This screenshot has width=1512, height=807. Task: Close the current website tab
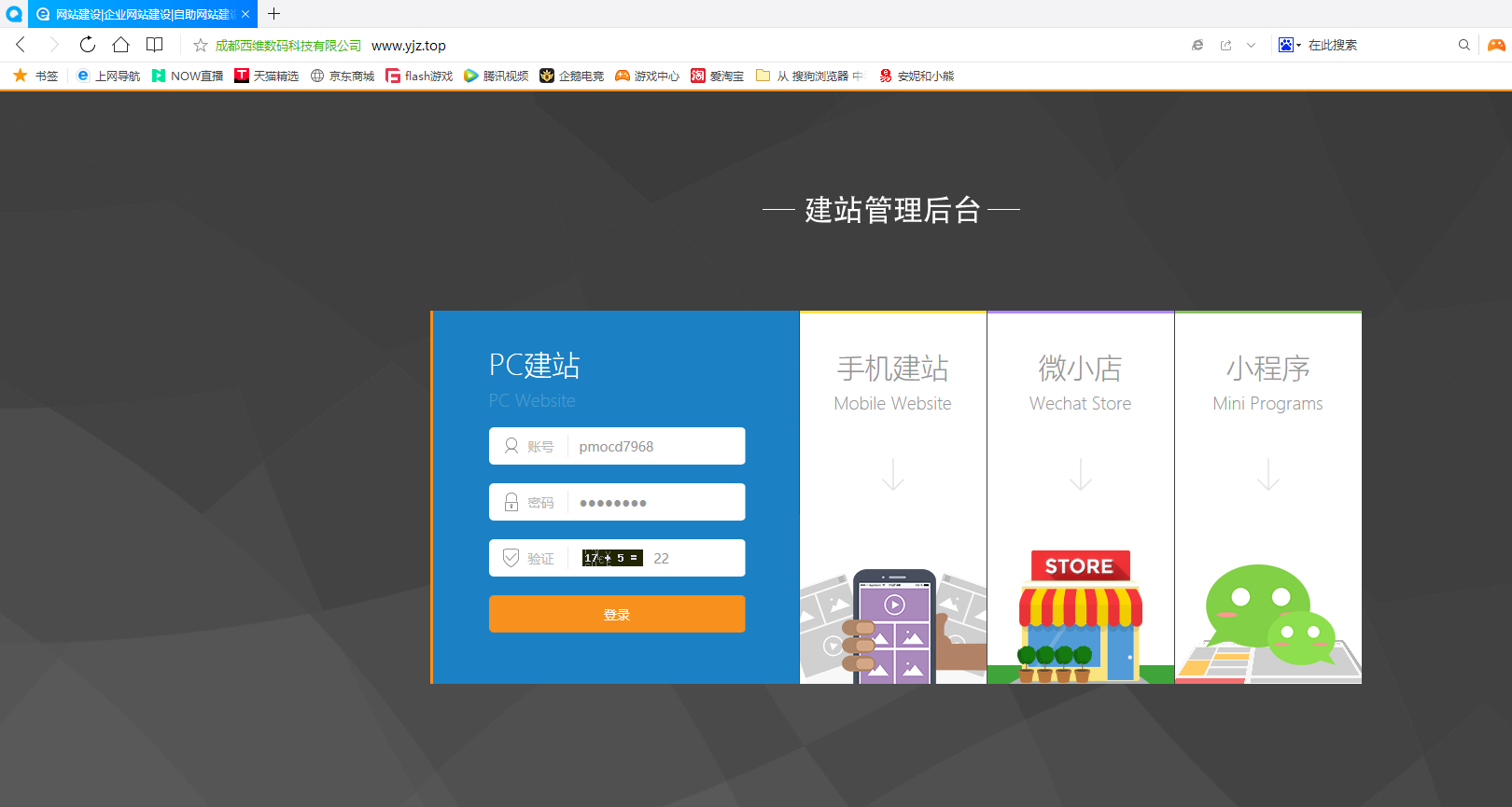[245, 14]
